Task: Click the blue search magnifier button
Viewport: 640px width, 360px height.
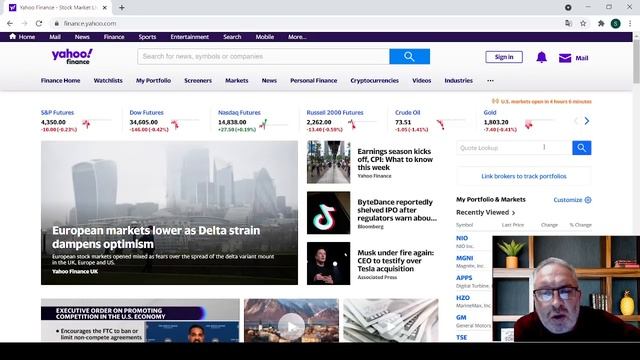Action: point(409,56)
